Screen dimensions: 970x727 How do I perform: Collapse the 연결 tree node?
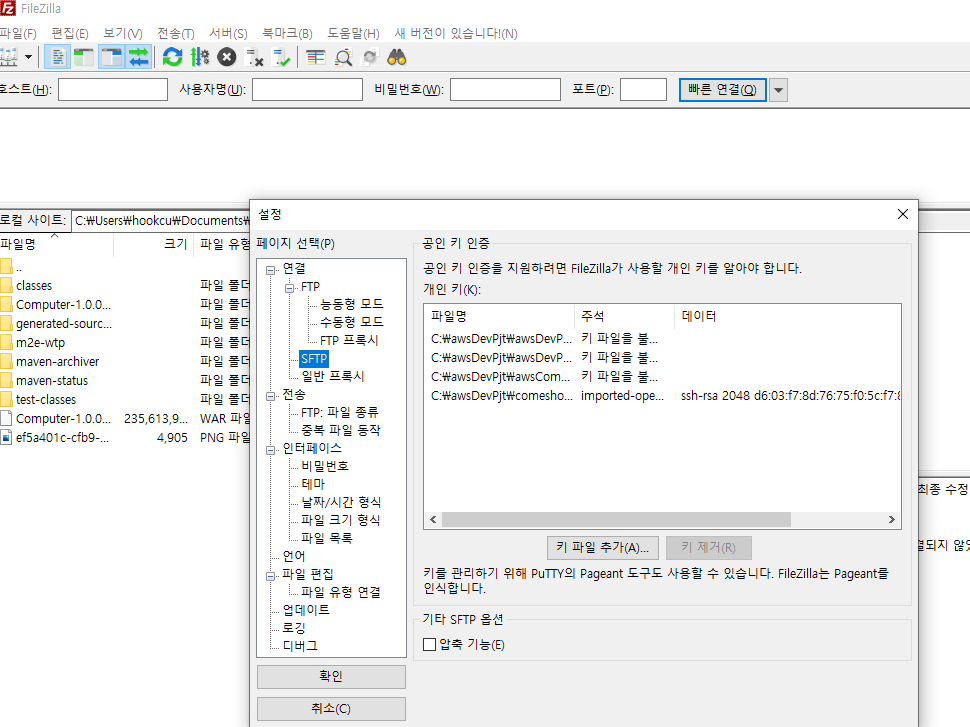pos(270,270)
